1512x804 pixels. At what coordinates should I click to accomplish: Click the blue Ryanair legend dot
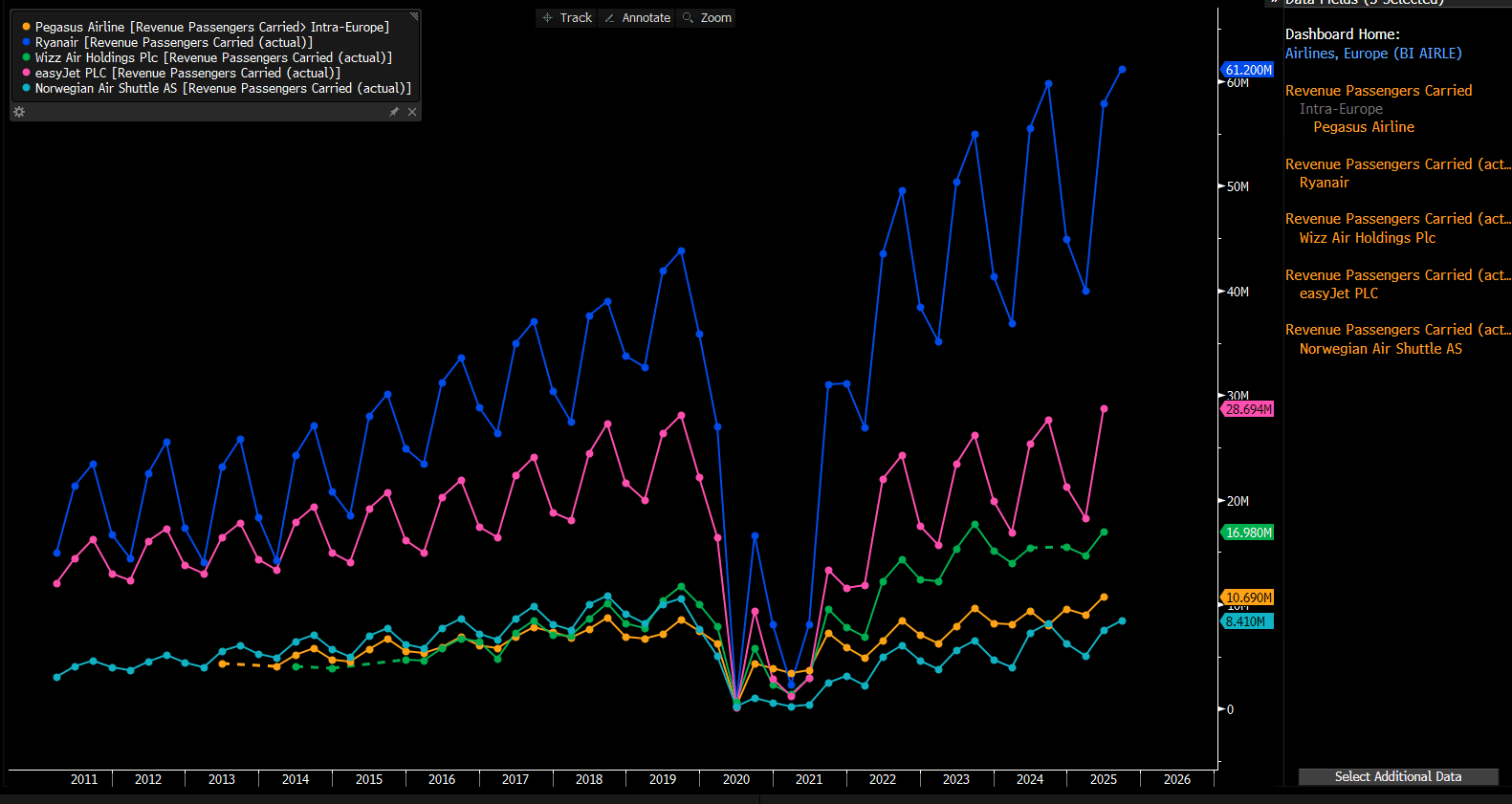pyautogui.click(x=27, y=42)
